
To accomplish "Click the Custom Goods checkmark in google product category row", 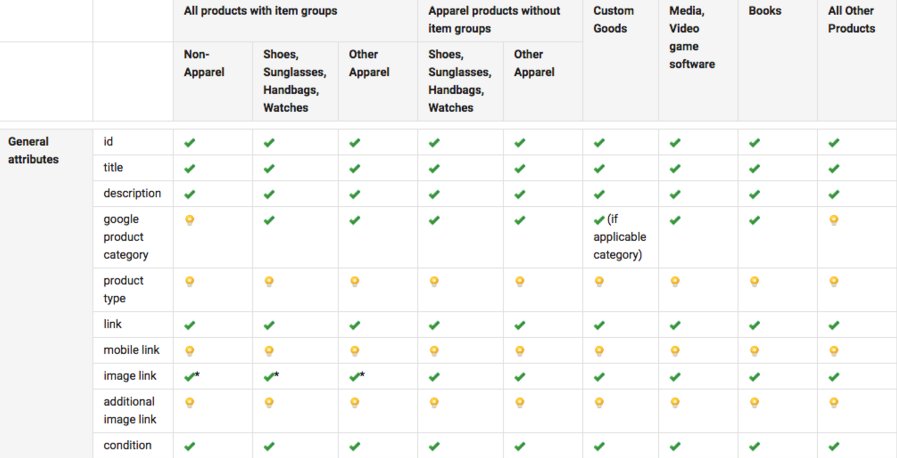I will pyautogui.click(x=599, y=220).
